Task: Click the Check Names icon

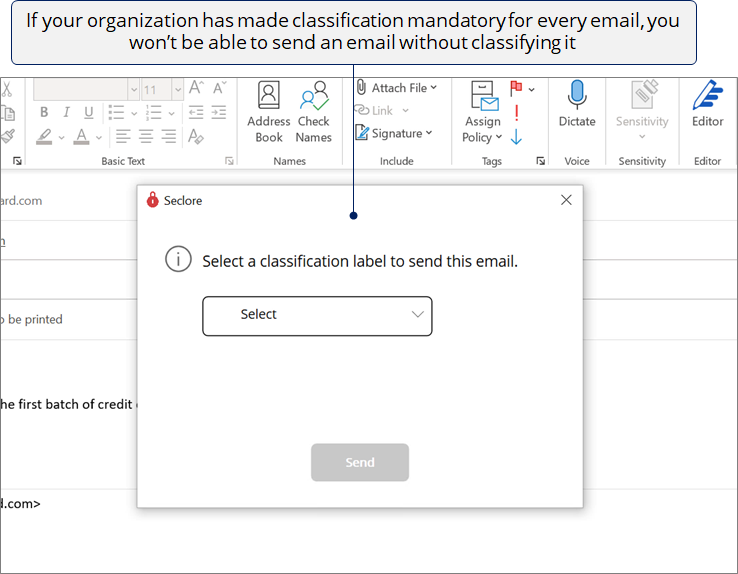Action: 314,111
